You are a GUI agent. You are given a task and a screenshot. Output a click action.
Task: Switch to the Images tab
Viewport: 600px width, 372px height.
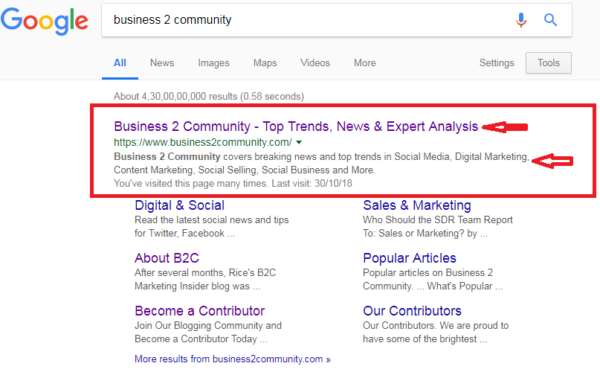(x=214, y=63)
